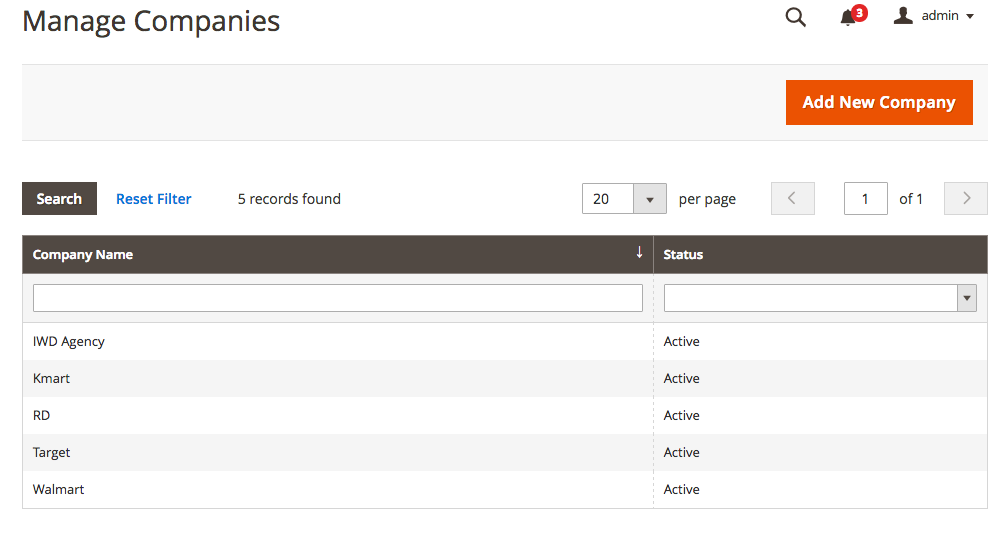Viewport: 1005px width, 543px height.
Task: Click the Reset Filter link
Action: (154, 199)
